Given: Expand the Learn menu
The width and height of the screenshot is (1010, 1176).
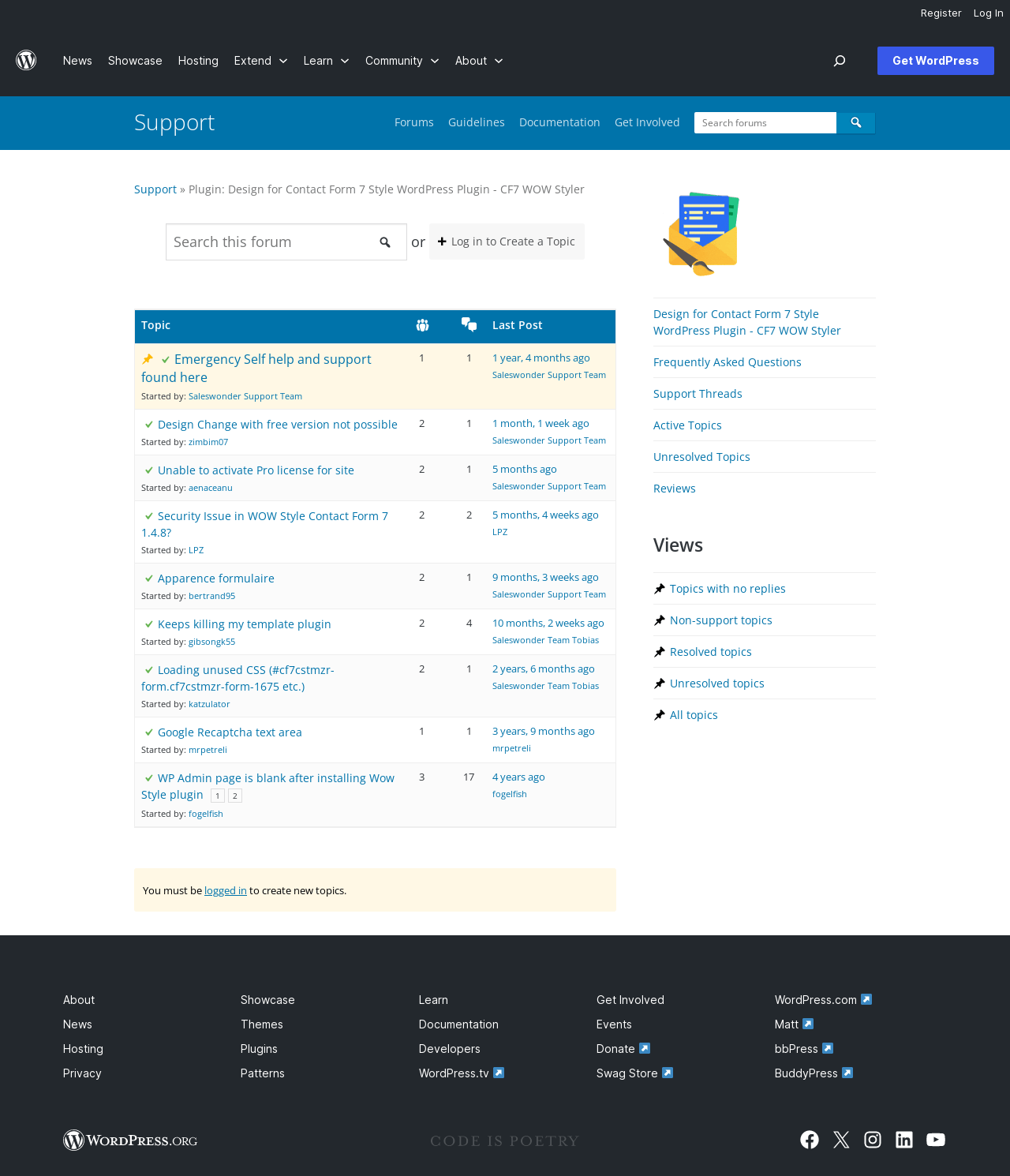Looking at the screenshot, I should click(x=326, y=61).
